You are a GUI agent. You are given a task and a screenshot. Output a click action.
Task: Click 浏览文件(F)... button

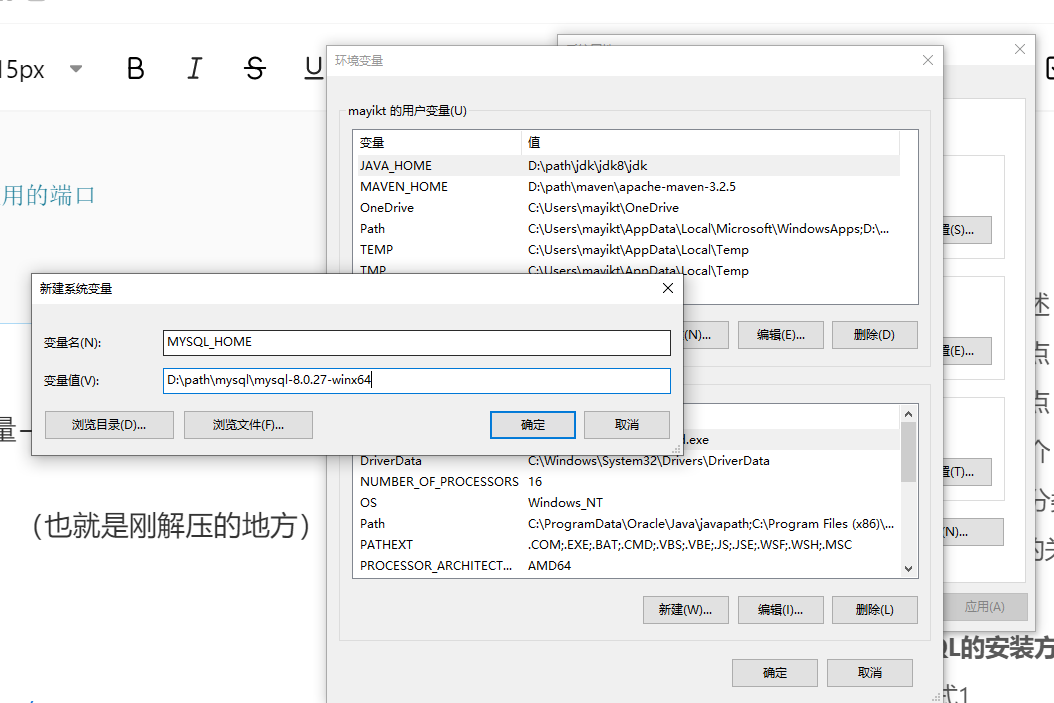coord(248,425)
